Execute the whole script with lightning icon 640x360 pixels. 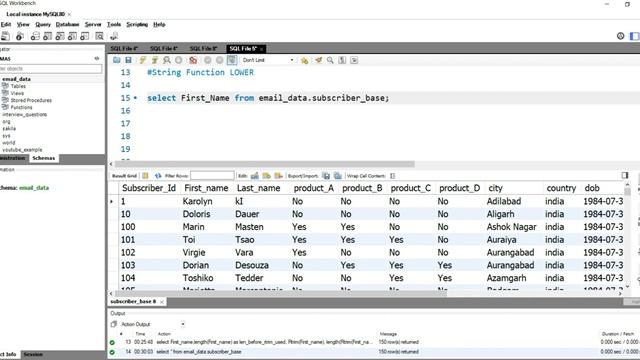click(x=142, y=60)
